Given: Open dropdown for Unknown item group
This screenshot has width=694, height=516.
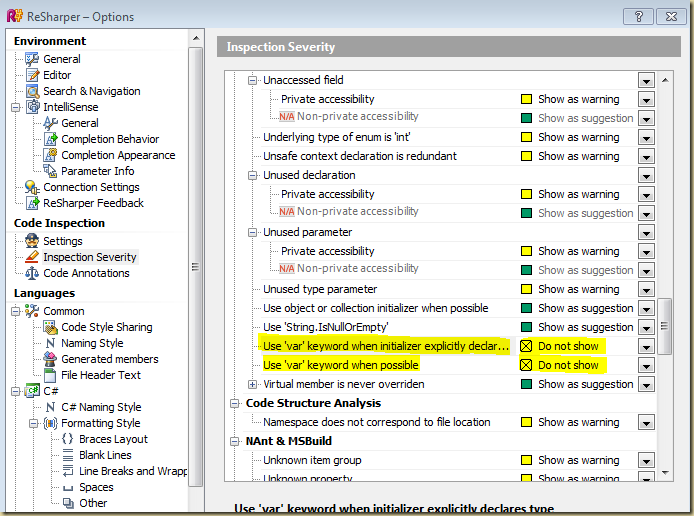Looking at the screenshot, I should tap(646, 461).
